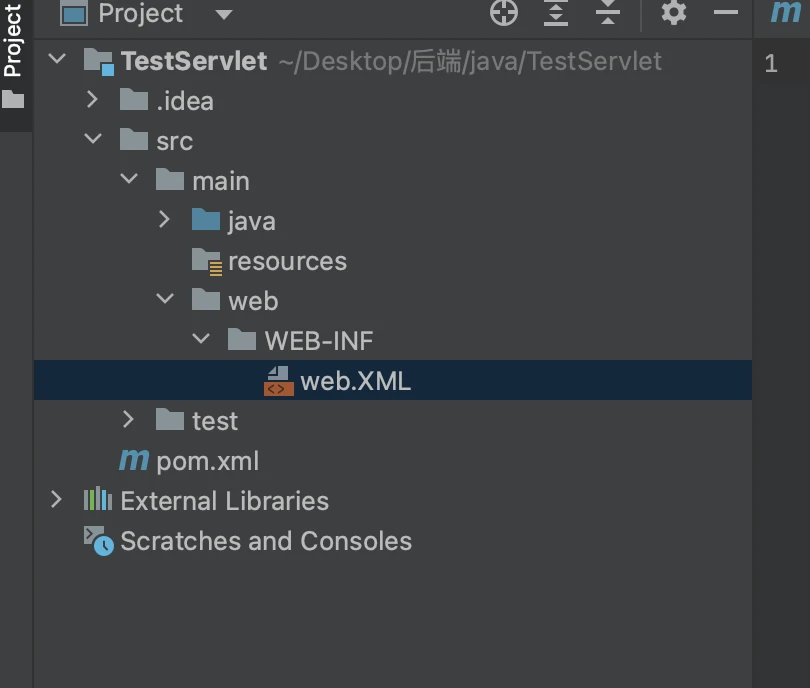Click the Collapse All toolbar icon
810x688 pixels.
click(608, 12)
